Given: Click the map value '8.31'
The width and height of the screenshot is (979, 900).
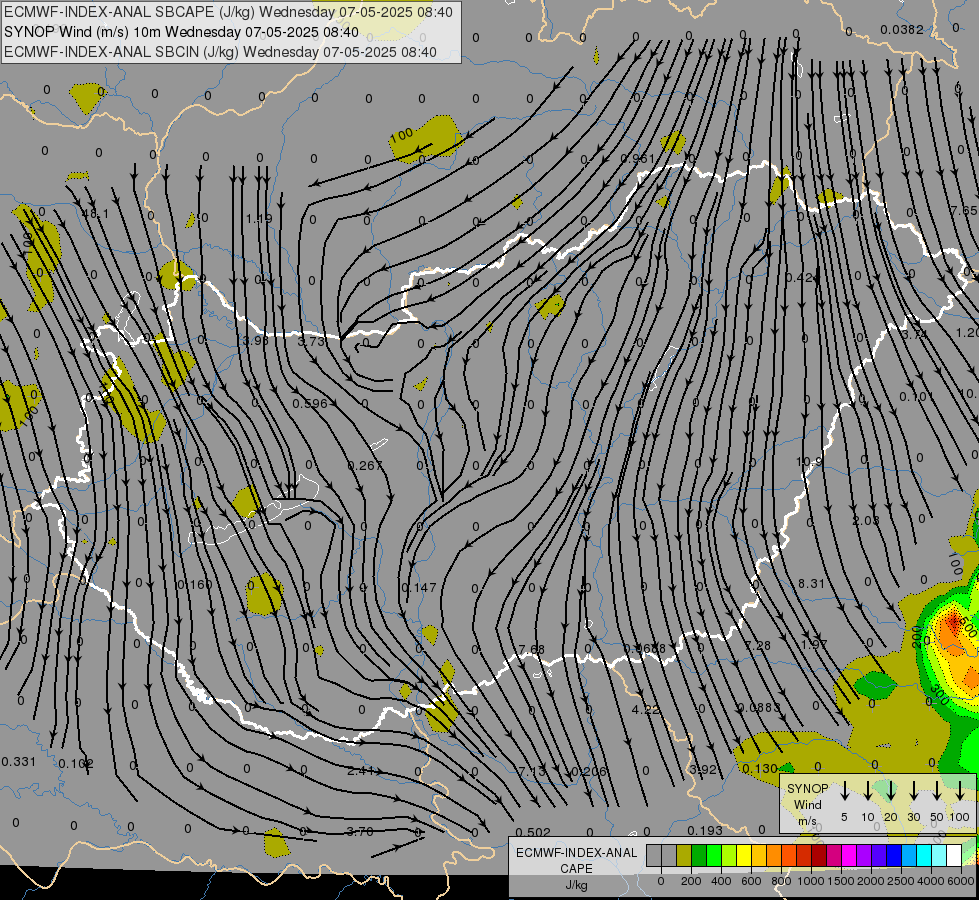Looking at the screenshot, I should tap(812, 583).
